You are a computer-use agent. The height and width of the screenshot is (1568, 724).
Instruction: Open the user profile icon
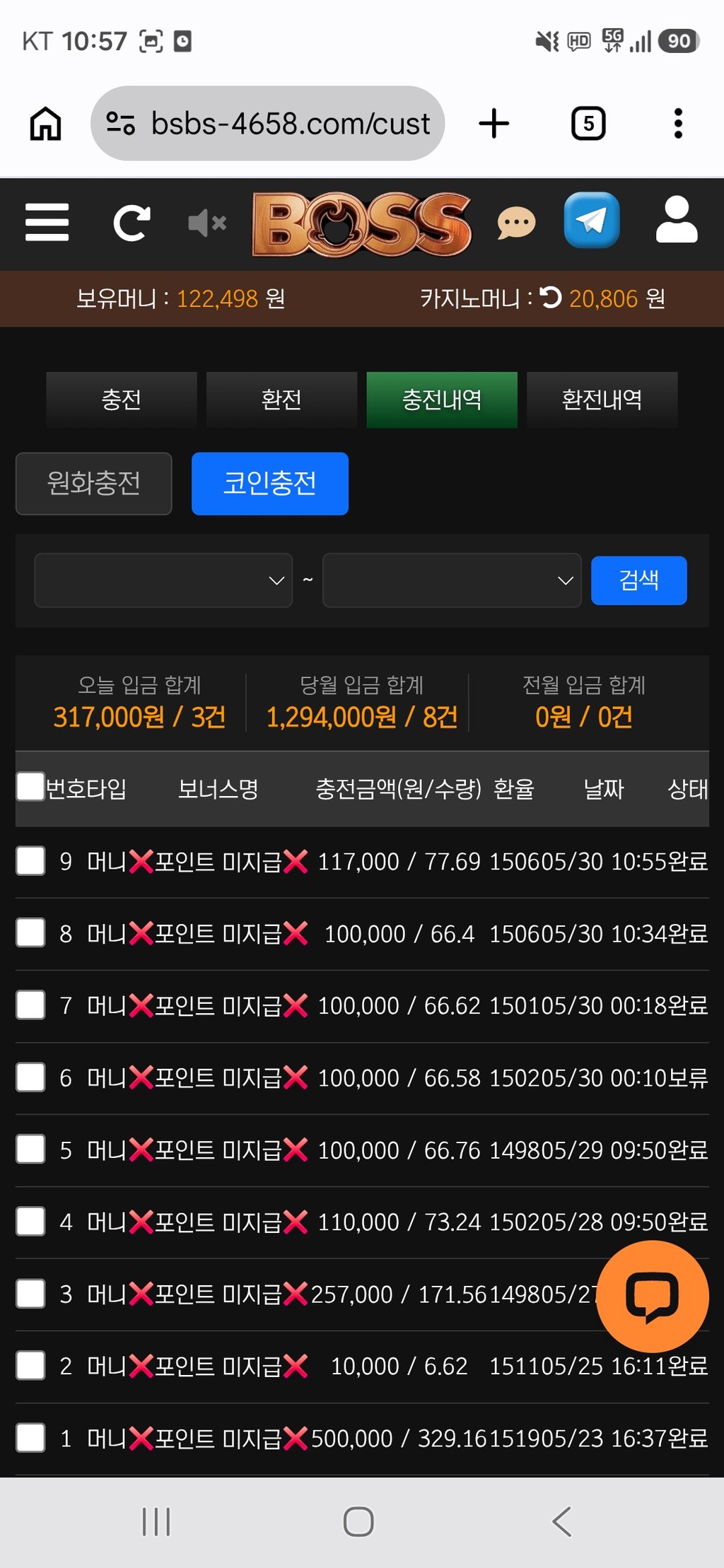677,220
